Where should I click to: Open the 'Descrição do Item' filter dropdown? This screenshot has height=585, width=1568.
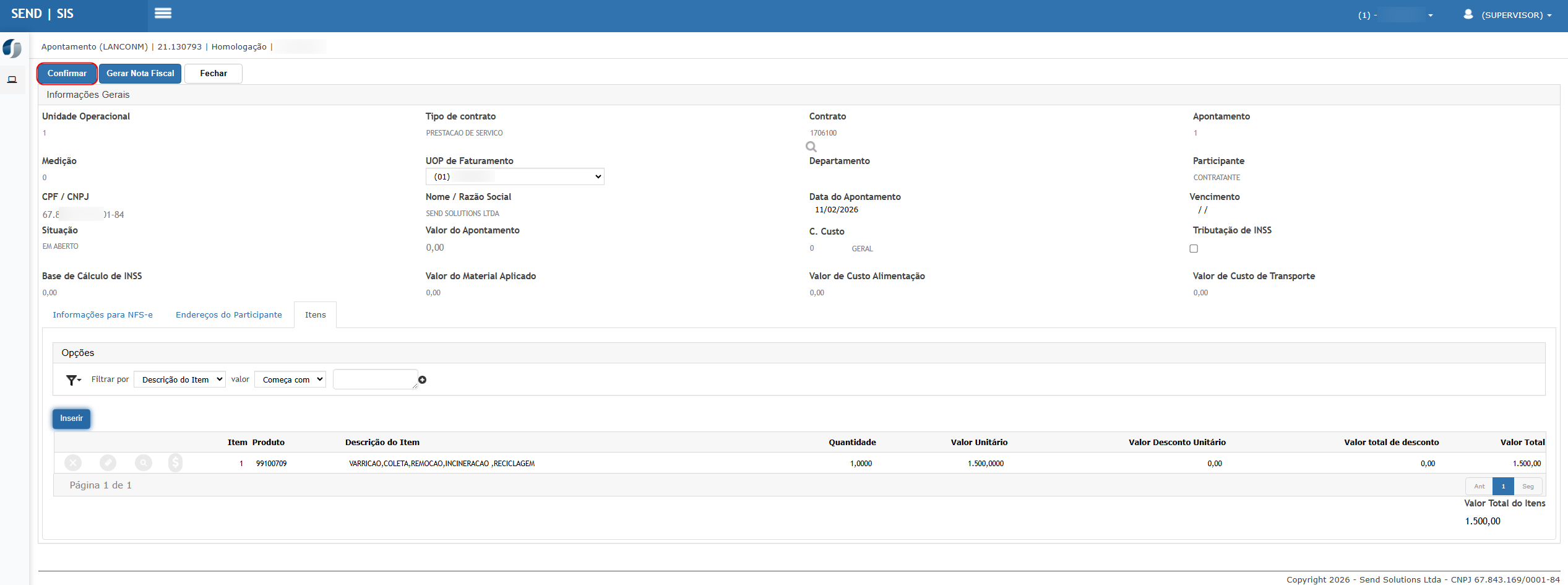[x=179, y=379]
